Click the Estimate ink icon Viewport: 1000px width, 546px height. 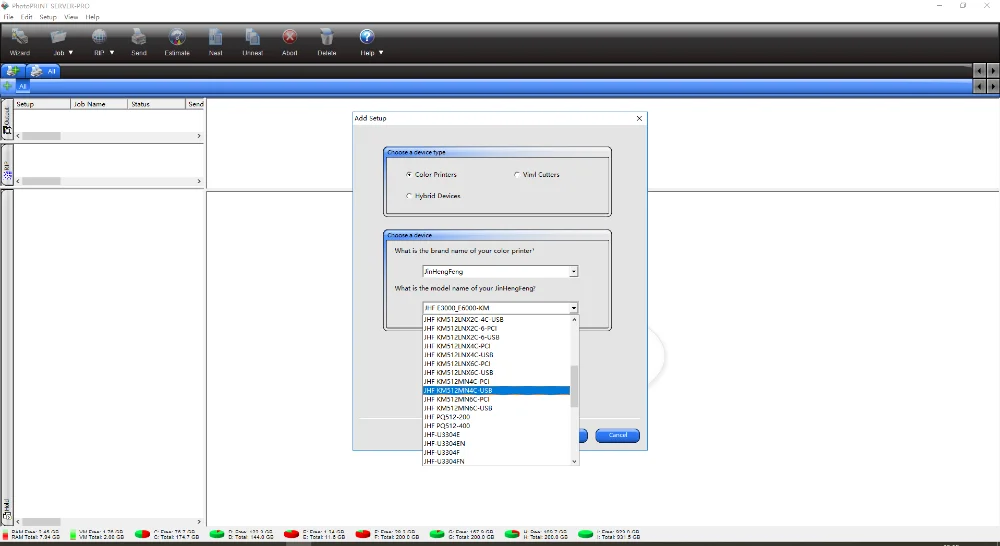click(177, 38)
